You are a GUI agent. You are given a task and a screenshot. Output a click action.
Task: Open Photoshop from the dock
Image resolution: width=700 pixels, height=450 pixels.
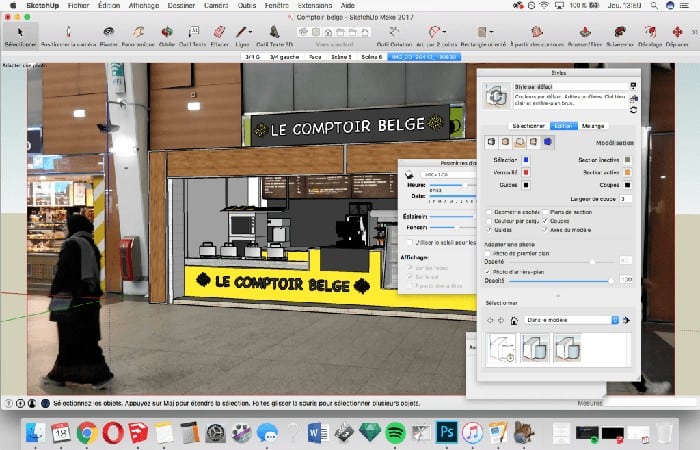coord(447,433)
